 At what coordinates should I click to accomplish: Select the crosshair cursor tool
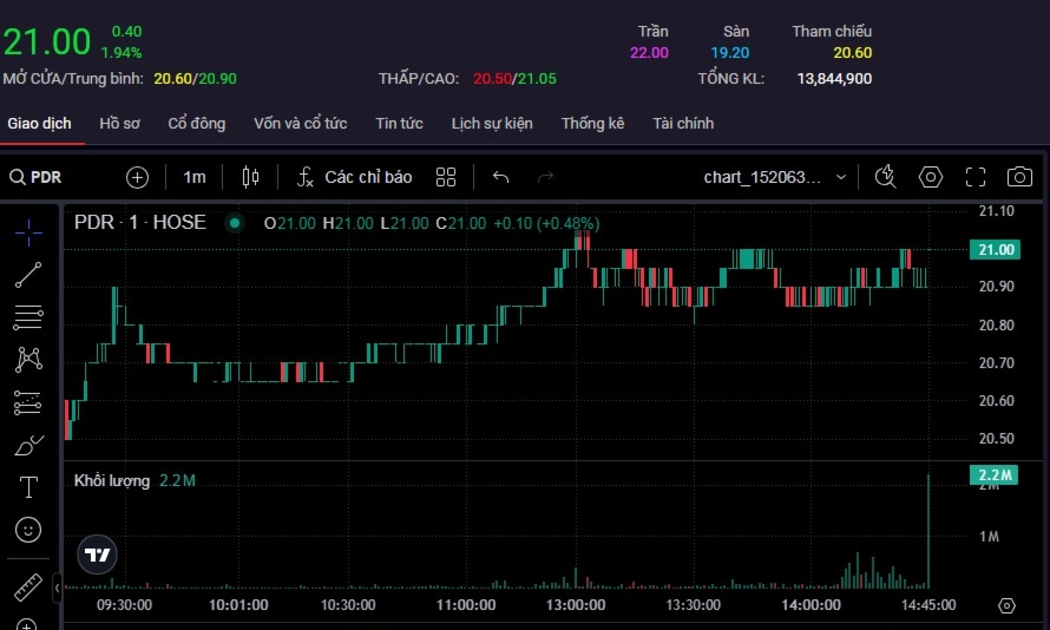coord(29,233)
